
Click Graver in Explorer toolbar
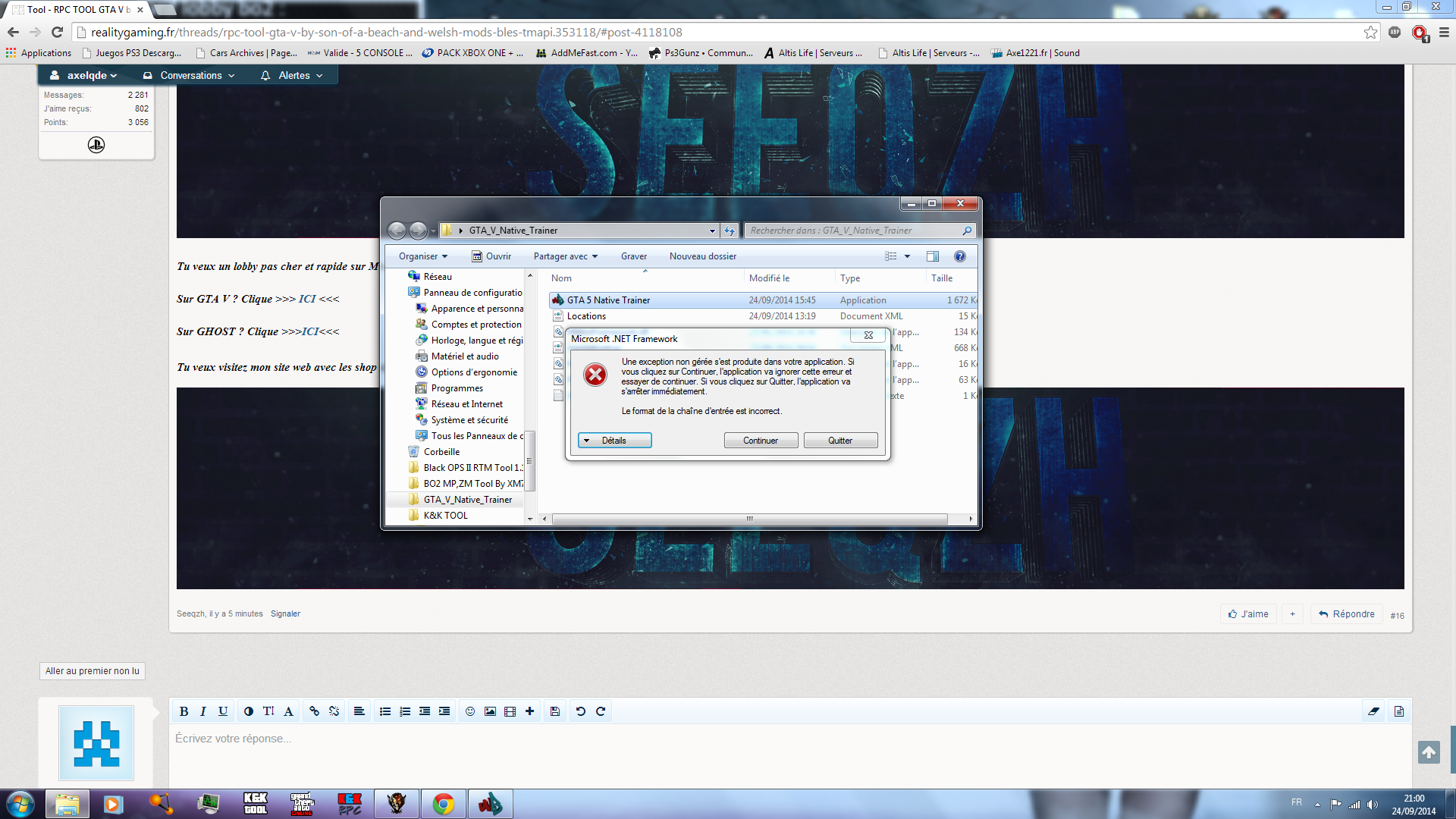[634, 256]
